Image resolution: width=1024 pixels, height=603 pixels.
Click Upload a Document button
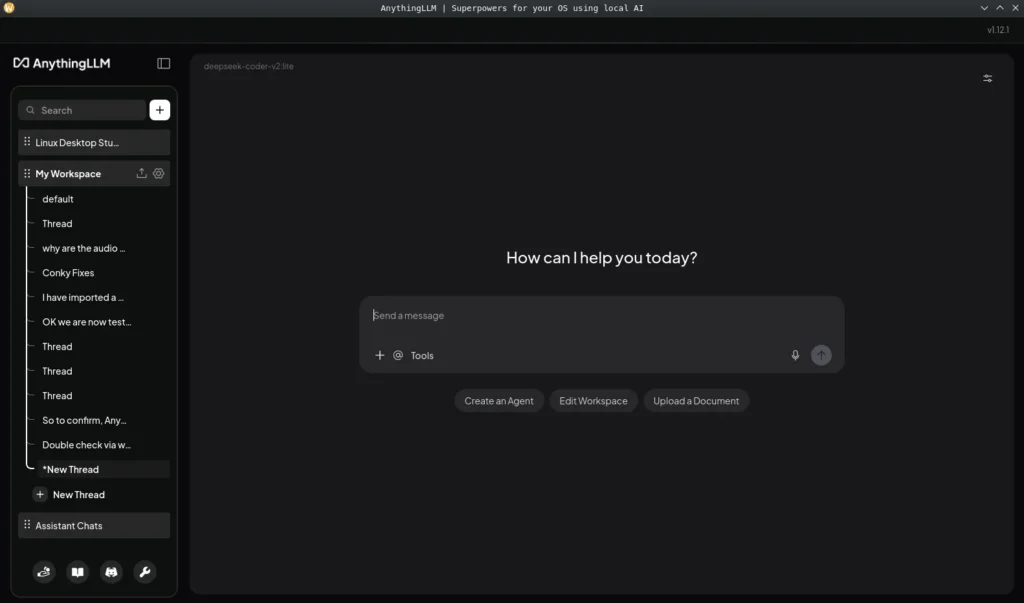(696, 401)
